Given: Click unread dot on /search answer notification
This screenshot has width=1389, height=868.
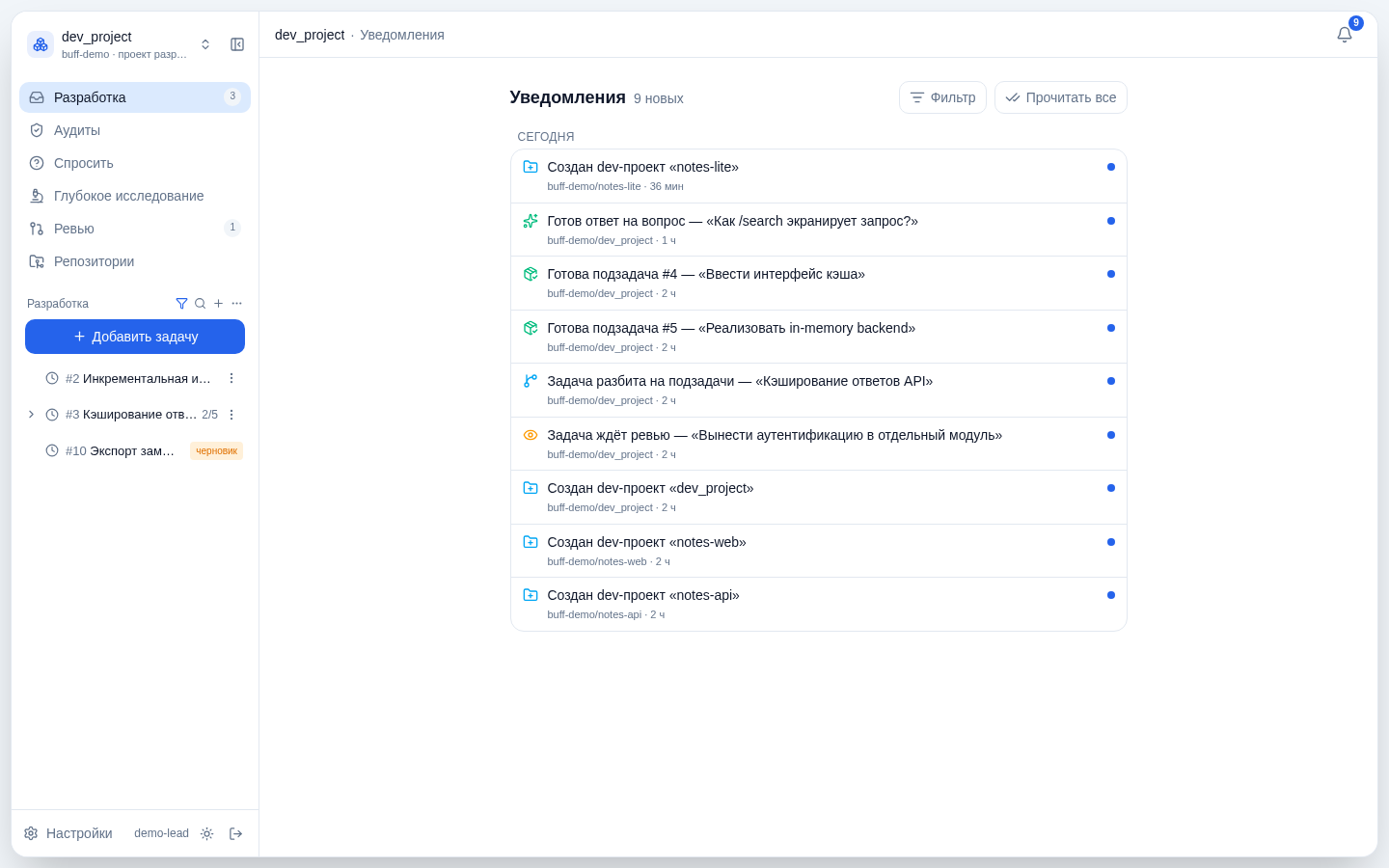Looking at the screenshot, I should click(1111, 221).
